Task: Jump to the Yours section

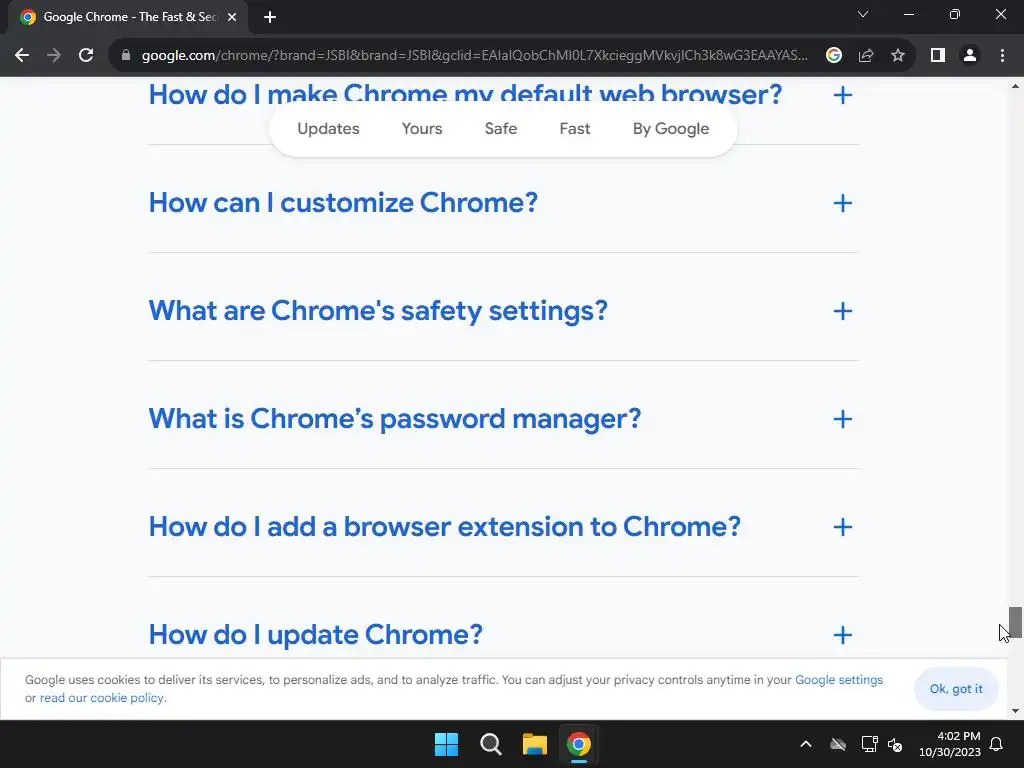Action: point(422,129)
